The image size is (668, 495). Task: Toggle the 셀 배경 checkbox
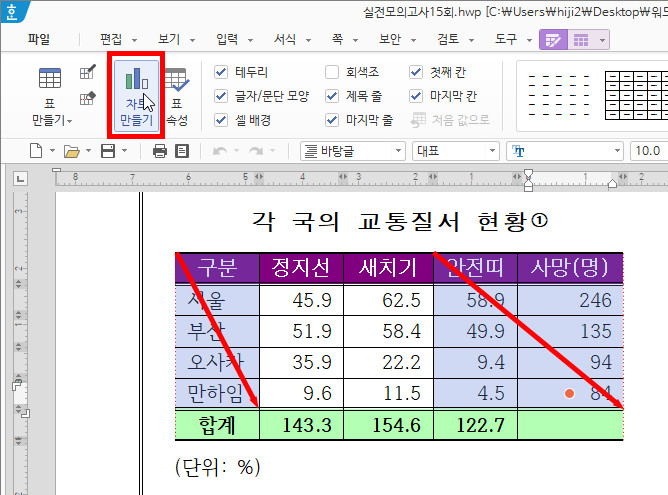click(221, 120)
